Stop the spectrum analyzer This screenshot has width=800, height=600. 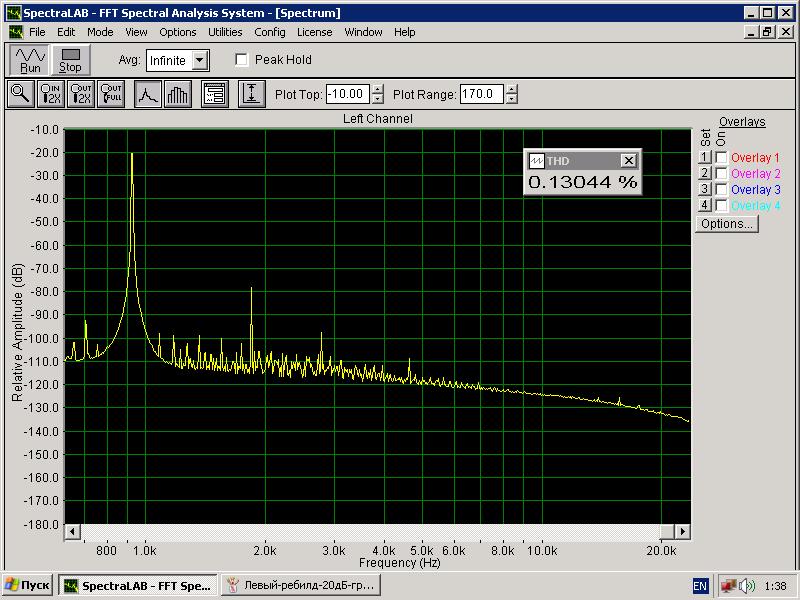[70, 60]
